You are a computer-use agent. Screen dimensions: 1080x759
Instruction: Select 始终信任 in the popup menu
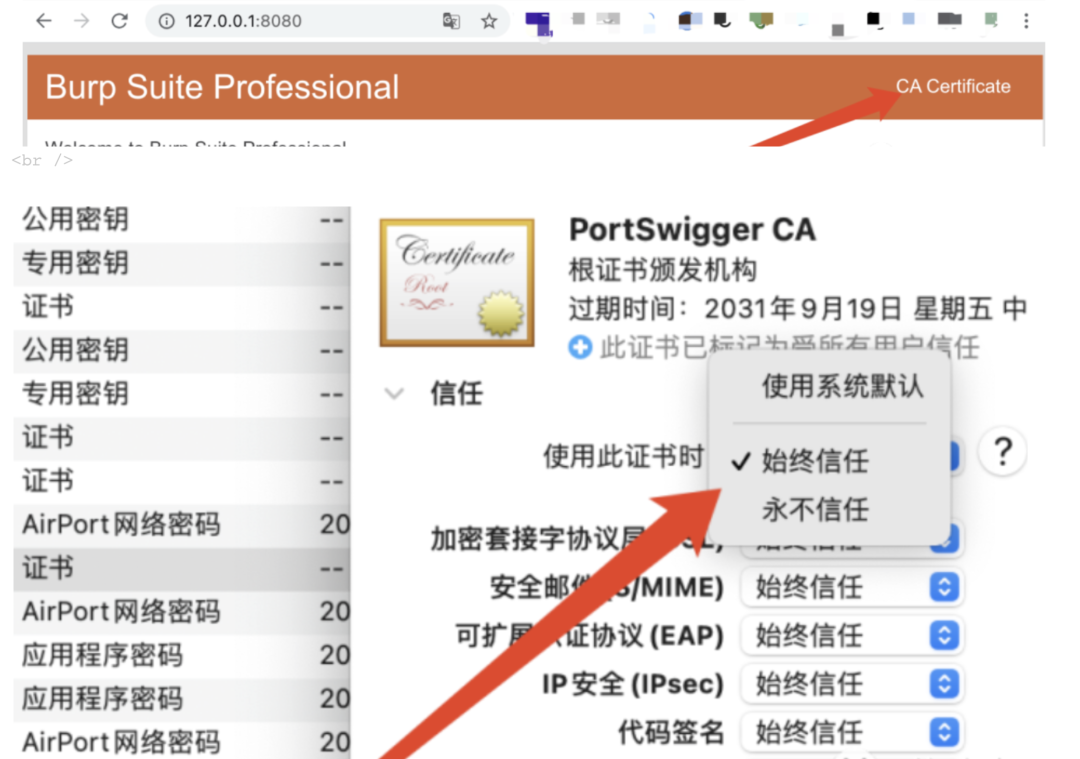coord(815,461)
